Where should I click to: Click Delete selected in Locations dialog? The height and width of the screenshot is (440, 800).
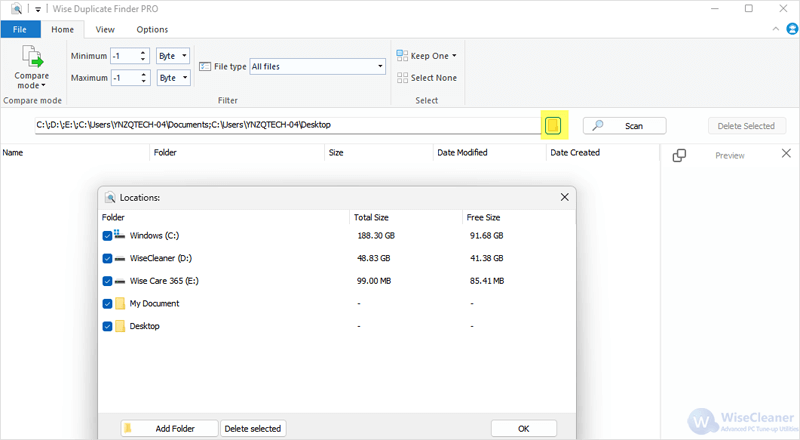click(253, 429)
